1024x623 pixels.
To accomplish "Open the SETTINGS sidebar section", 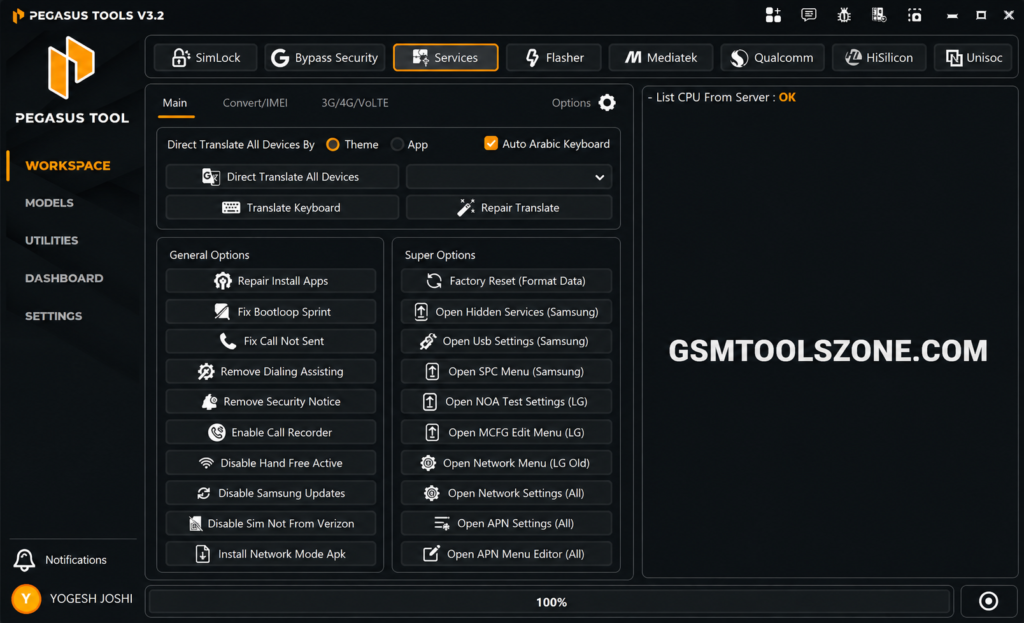I will pos(54,316).
